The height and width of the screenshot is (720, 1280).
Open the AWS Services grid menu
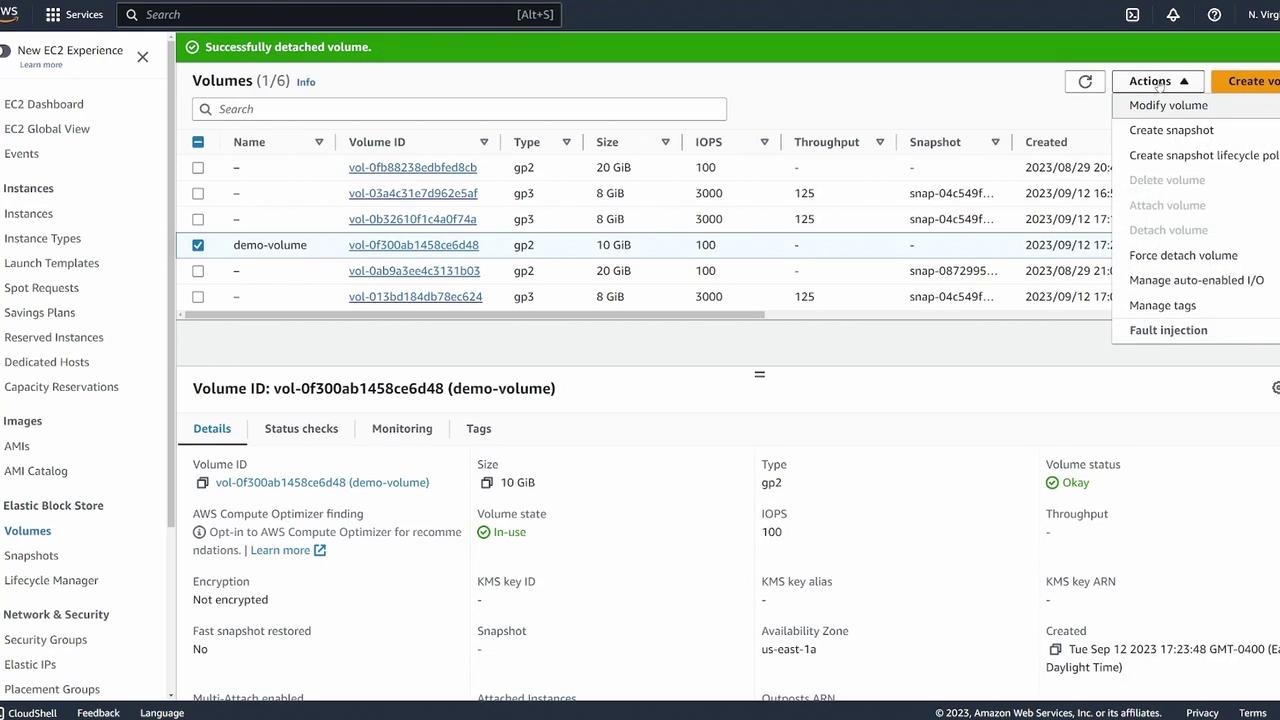point(53,15)
